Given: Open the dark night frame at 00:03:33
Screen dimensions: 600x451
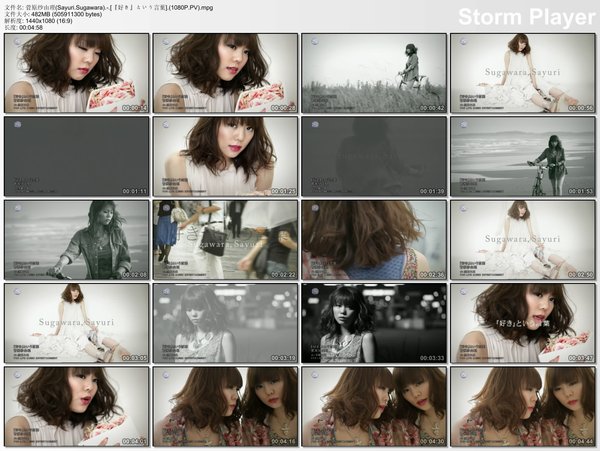Looking at the screenshot, I should (x=374, y=323).
